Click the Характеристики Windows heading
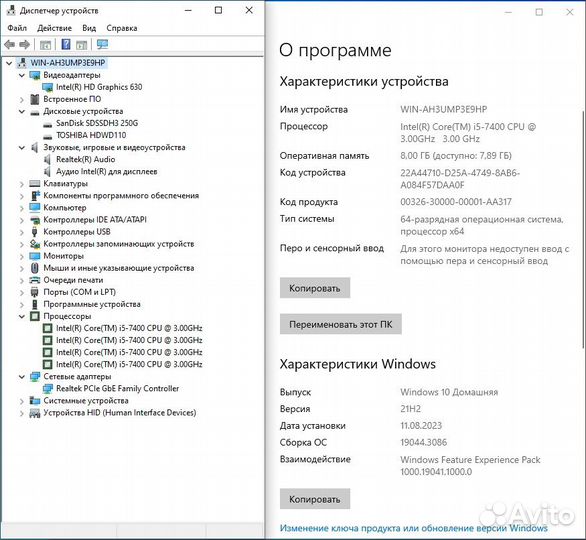The image size is (586, 540). point(358,364)
